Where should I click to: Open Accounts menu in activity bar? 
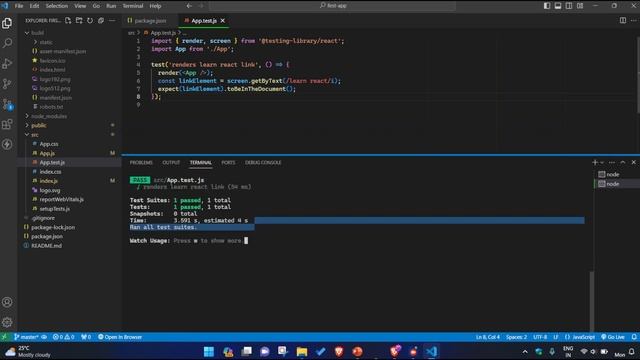(7, 302)
